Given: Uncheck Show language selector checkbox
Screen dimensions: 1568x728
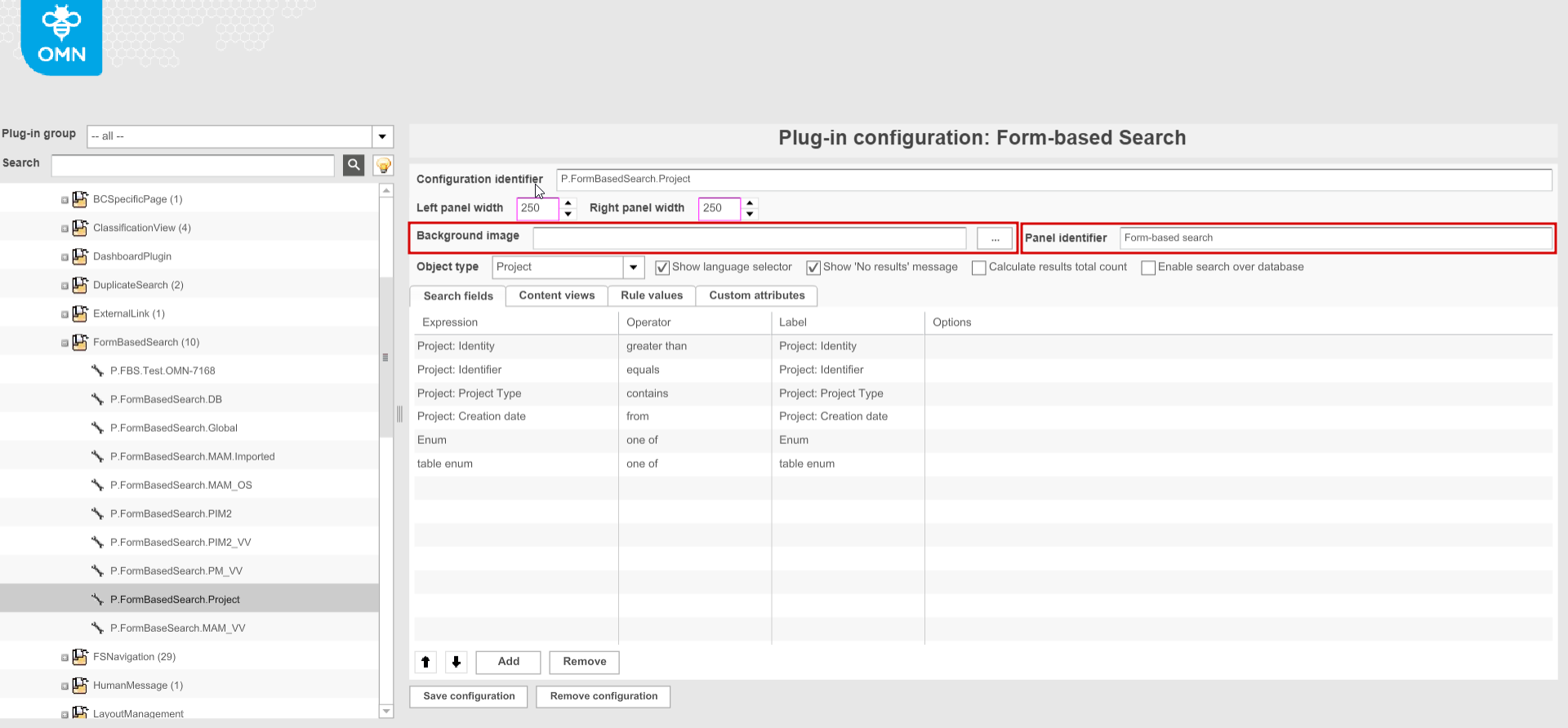Looking at the screenshot, I should [x=662, y=268].
